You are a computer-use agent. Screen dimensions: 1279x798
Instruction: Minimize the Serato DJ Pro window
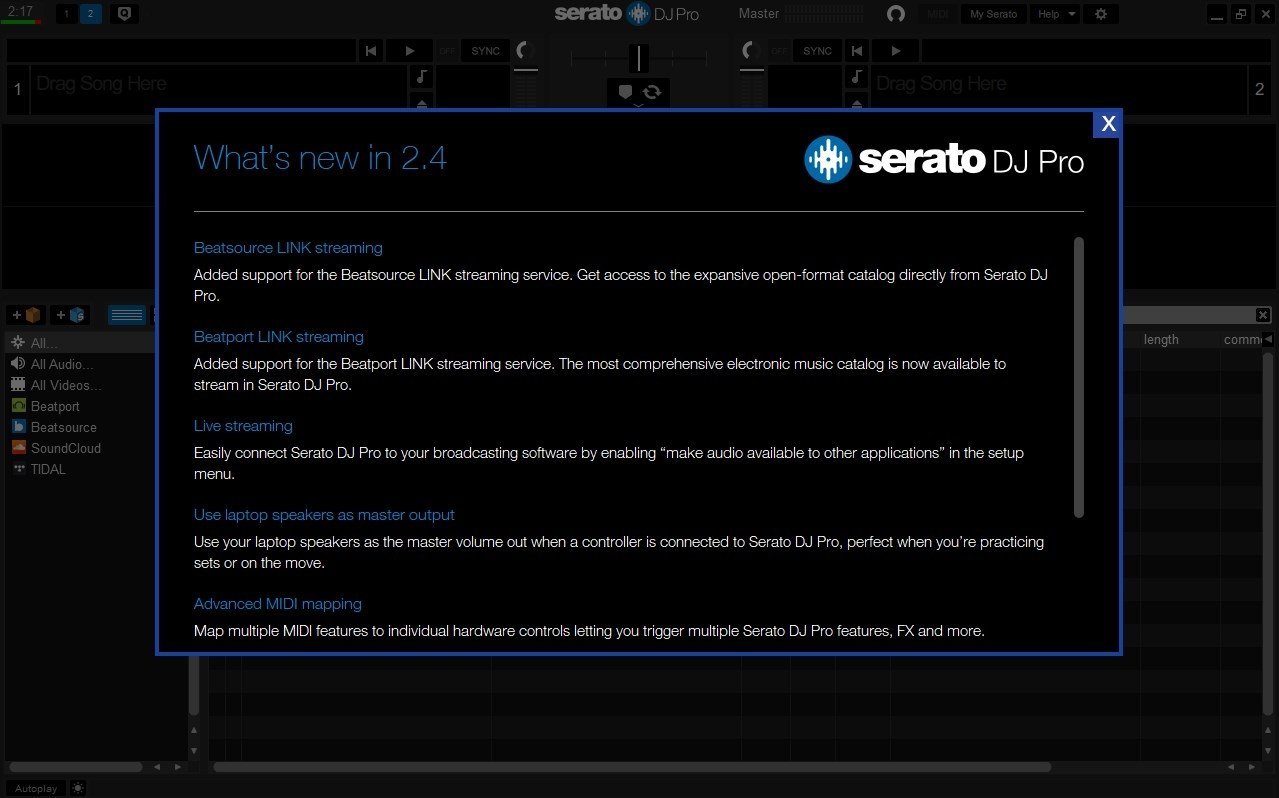point(1216,14)
